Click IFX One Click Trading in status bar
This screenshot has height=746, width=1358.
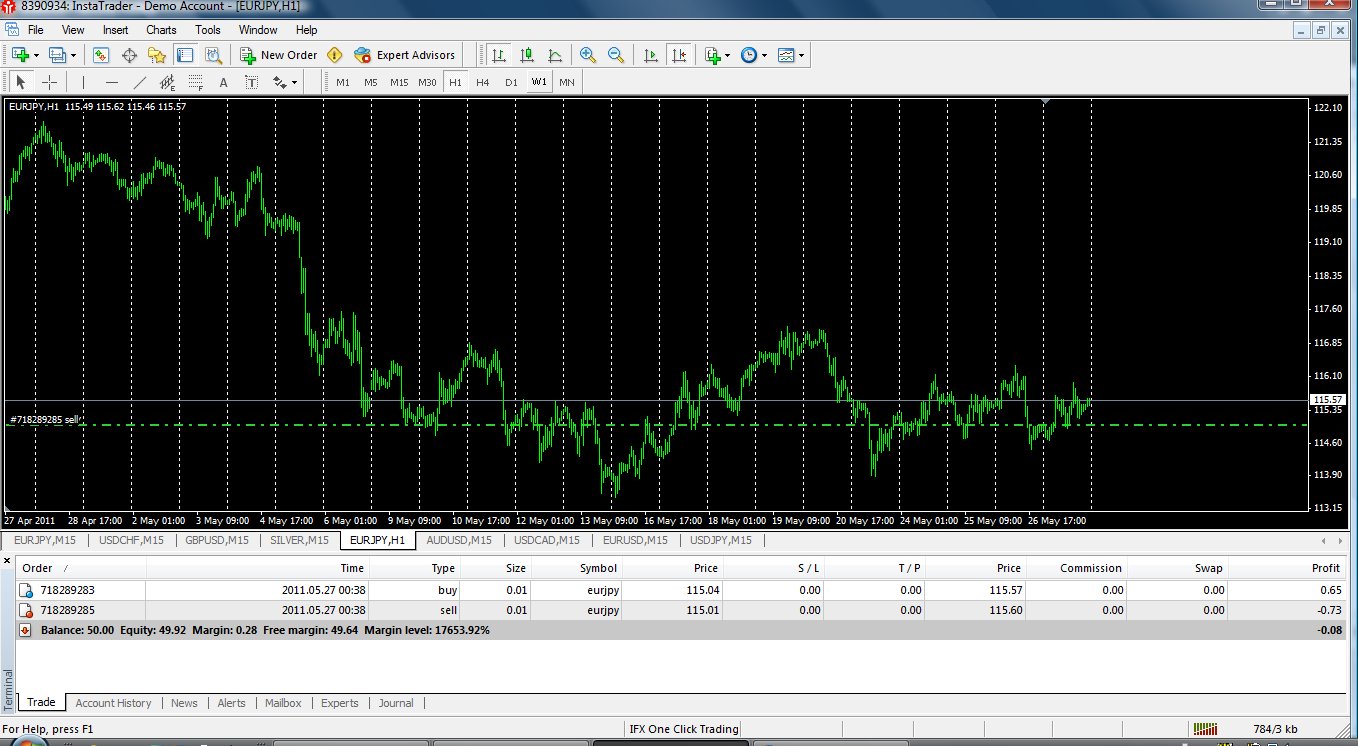click(684, 729)
